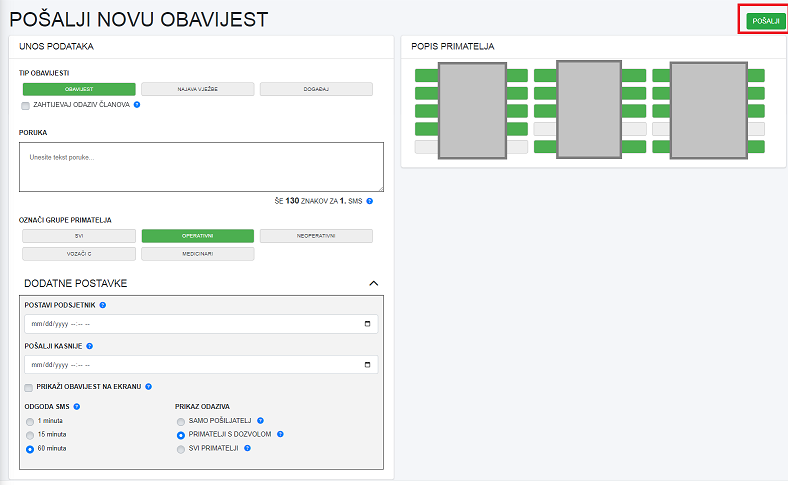Click help icon beside Svi primatelji
The width and height of the screenshot is (788, 485).
247,448
